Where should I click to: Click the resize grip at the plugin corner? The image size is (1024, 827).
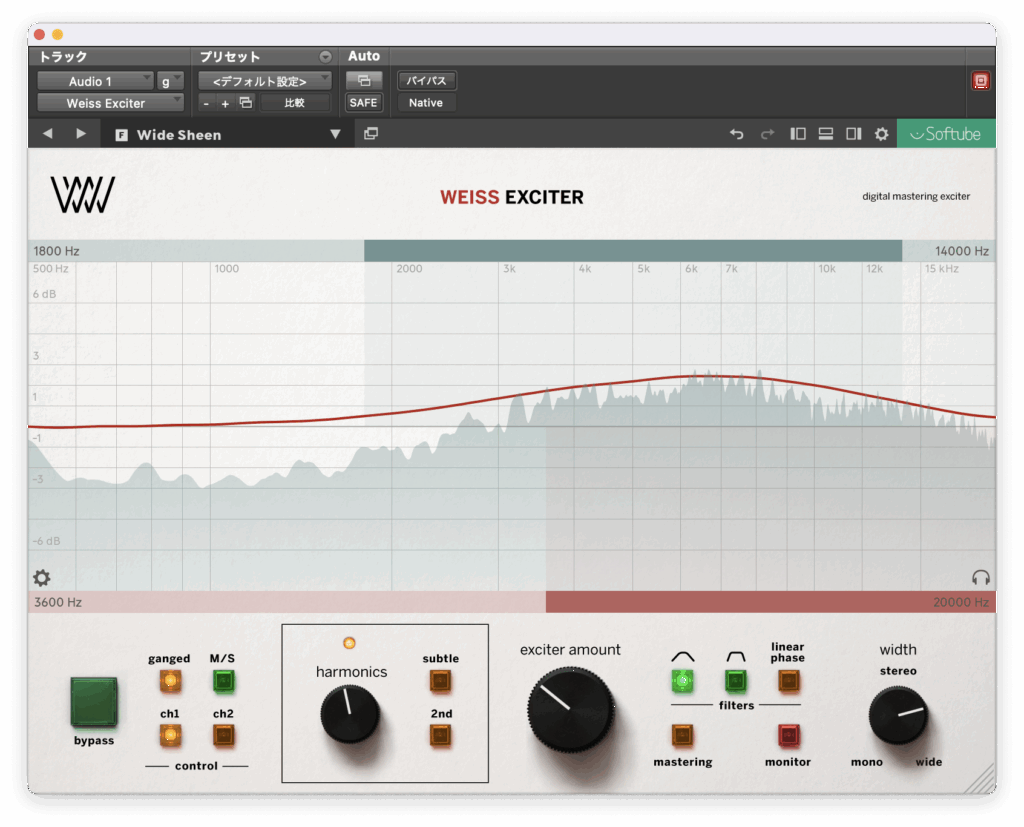[x=980, y=779]
